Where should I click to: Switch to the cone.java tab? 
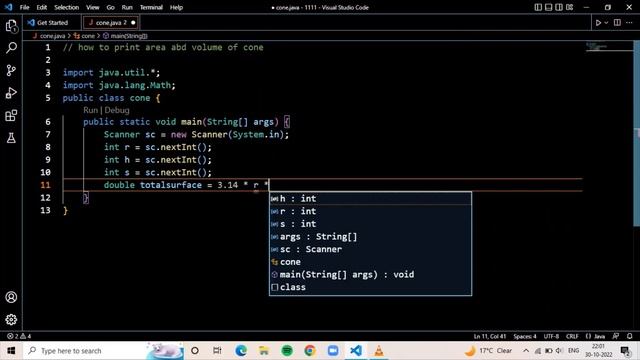click(x=110, y=23)
